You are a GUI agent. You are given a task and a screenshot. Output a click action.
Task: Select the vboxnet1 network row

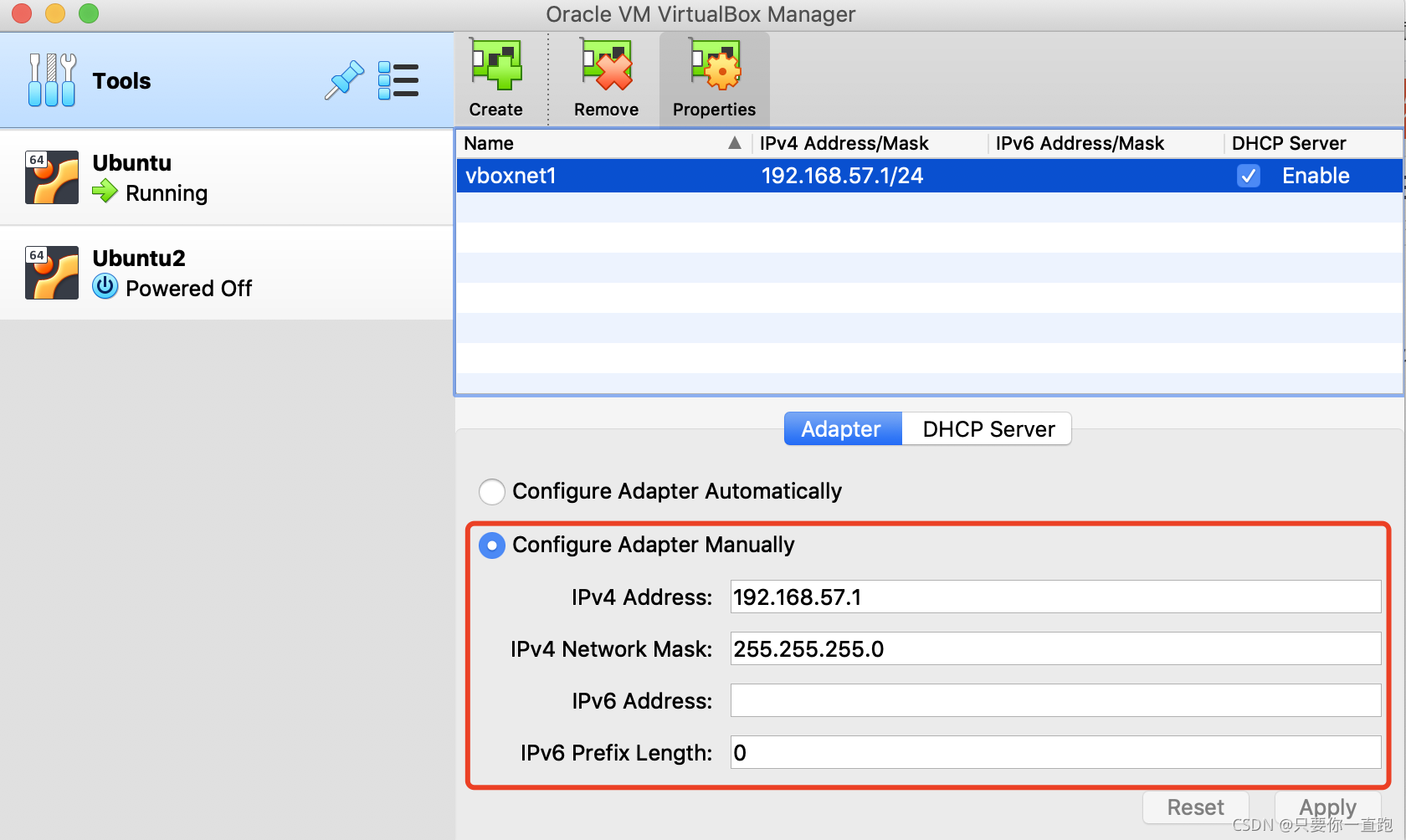(929, 176)
